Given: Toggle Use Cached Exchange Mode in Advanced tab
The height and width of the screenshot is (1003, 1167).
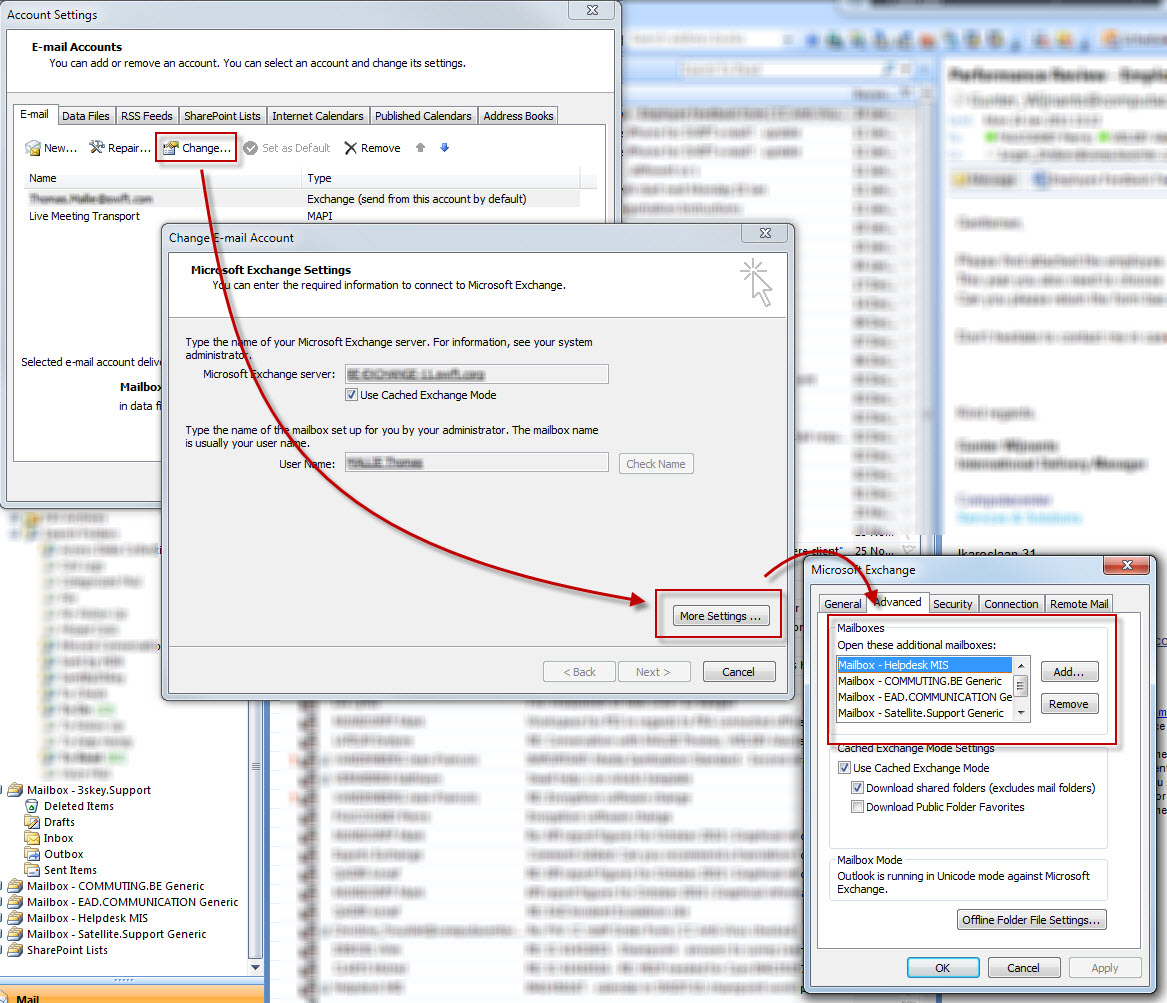Looking at the screenshot, I should [x=844, y=768].
